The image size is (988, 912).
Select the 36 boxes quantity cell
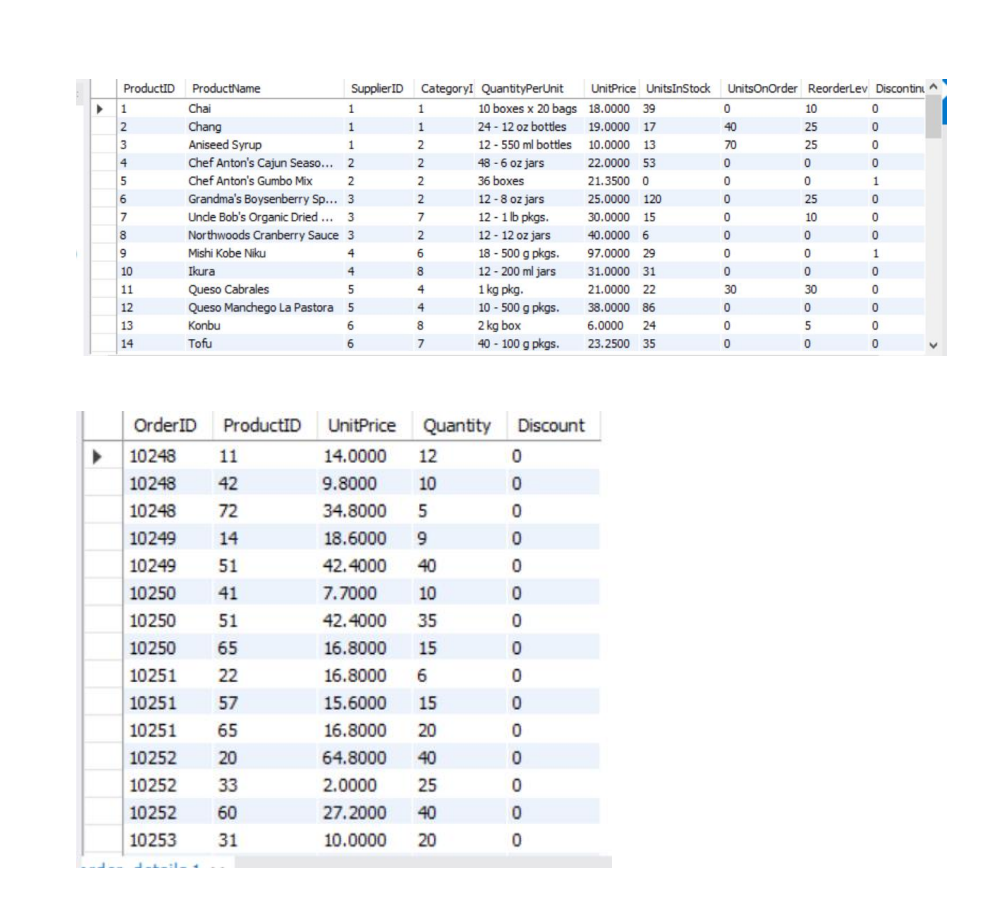click(x=501, y=182)
